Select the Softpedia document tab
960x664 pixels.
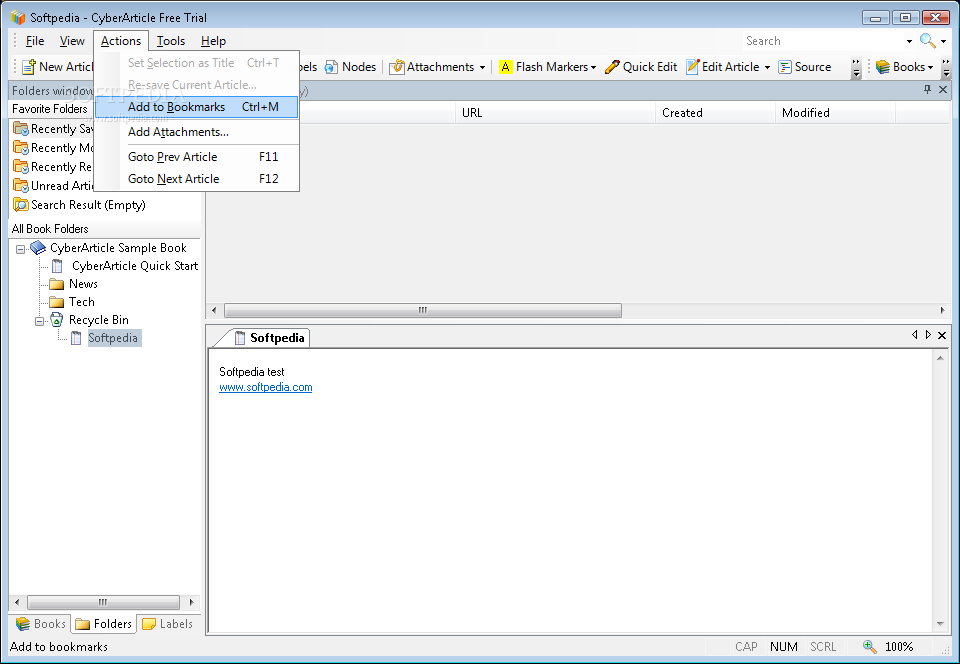coord(269,338)
